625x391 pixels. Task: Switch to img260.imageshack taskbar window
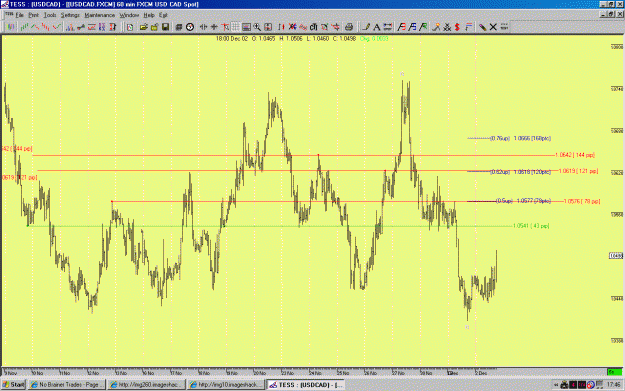click(x=146, y=385)
